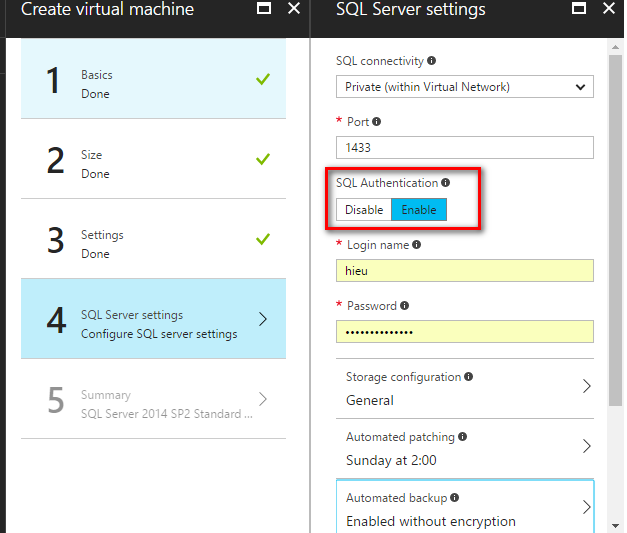Set SQL Authentication to Enable

tap(419, 210)
